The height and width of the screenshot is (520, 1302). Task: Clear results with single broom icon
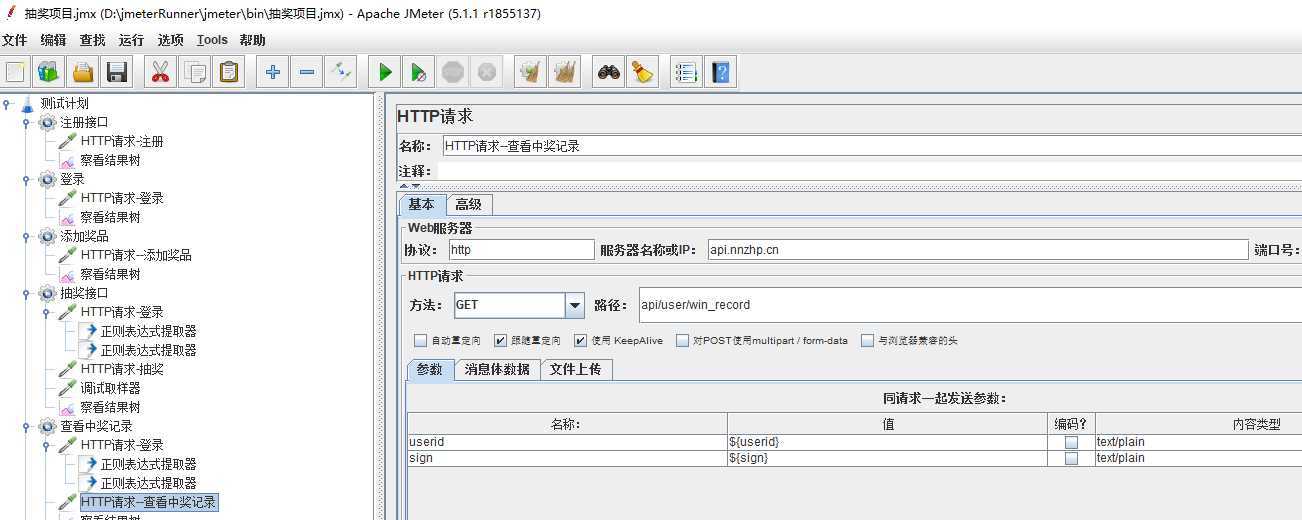pos(531,72)
